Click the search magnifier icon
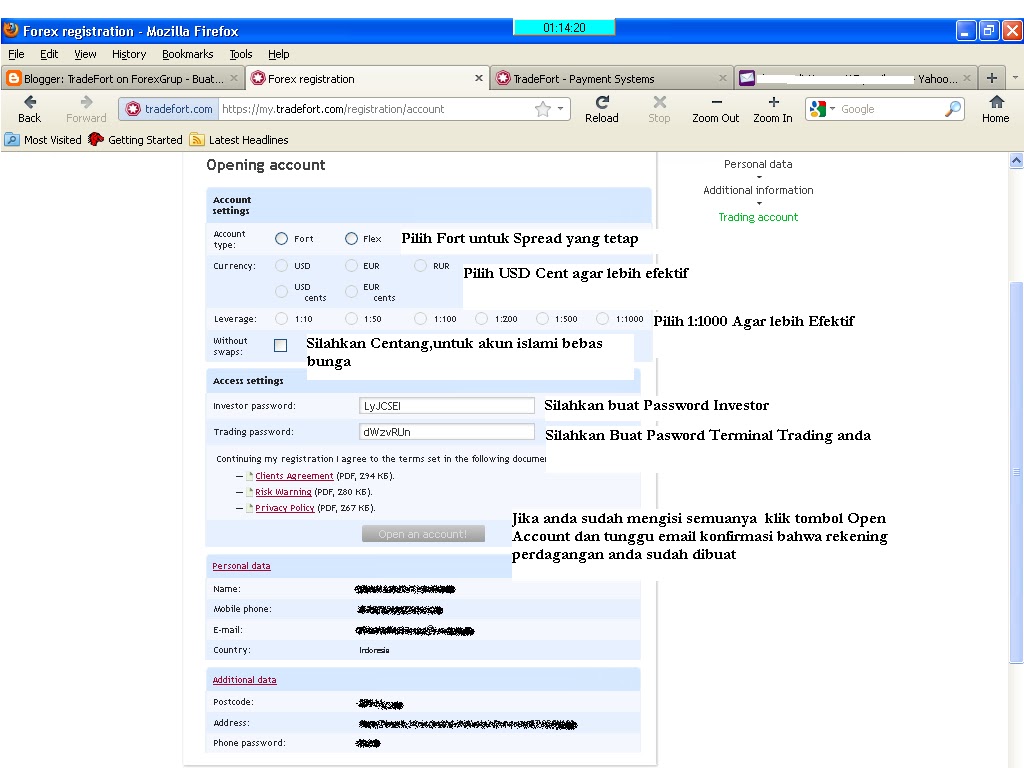 (953, 109)
